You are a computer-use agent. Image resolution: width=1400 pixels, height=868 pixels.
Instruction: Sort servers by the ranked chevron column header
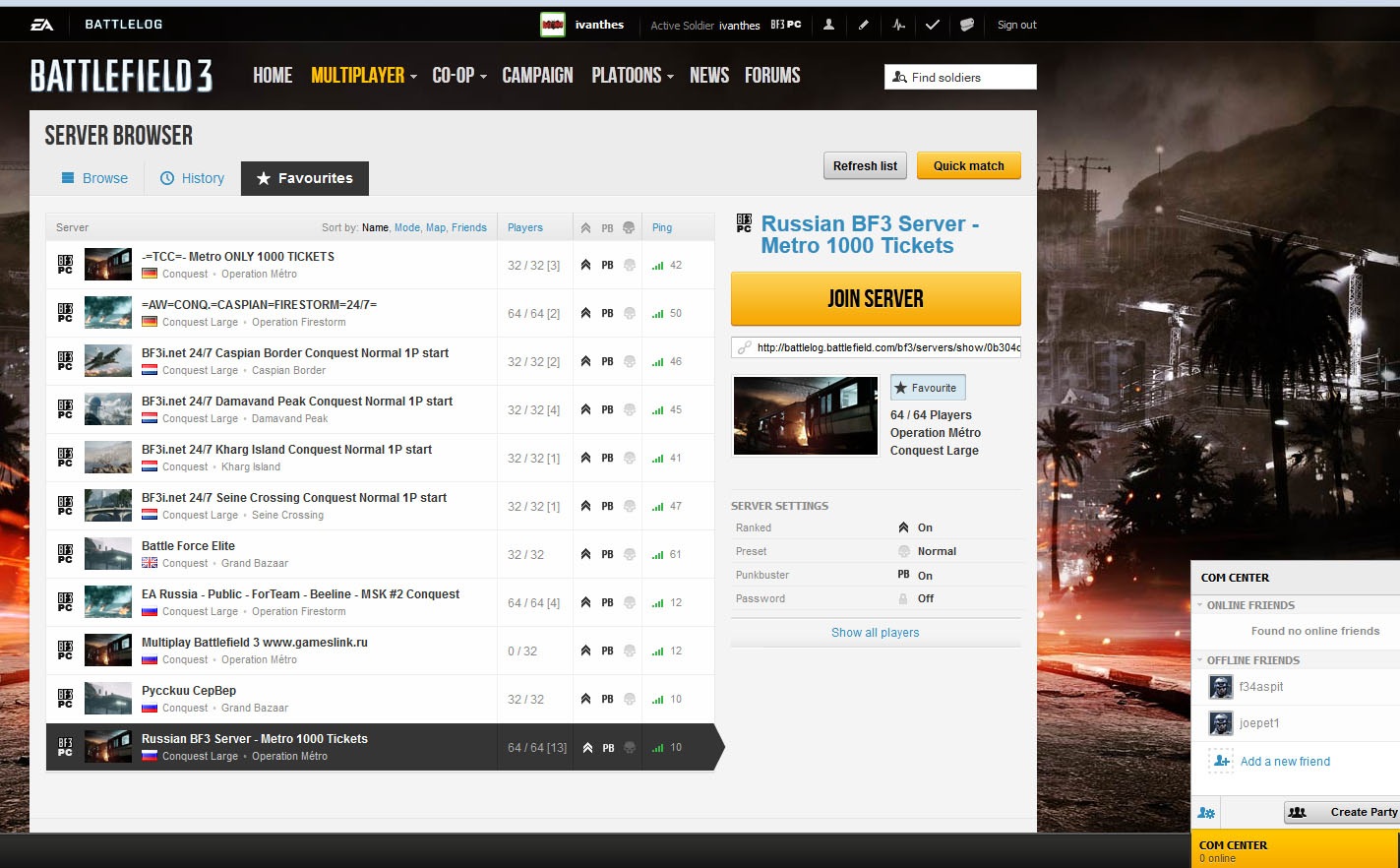[585, 228]
